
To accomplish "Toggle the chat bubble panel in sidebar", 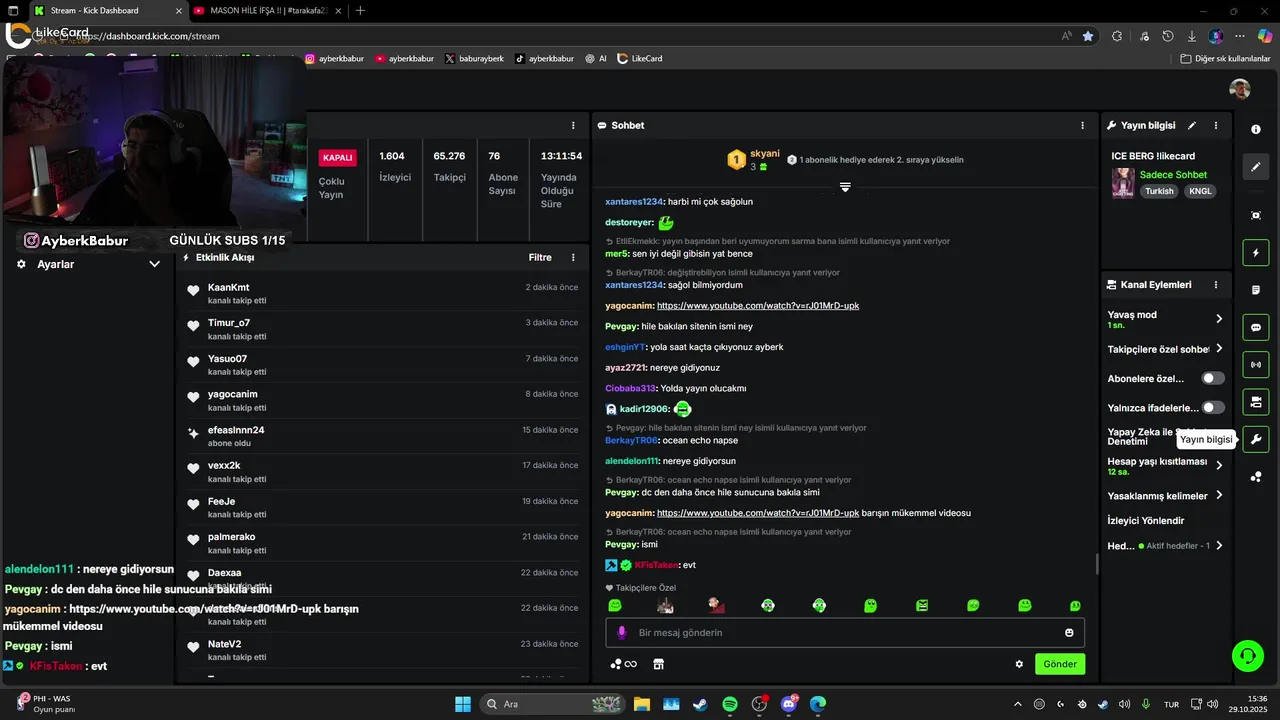I will pyautogui.click(x=1256, y=327).
